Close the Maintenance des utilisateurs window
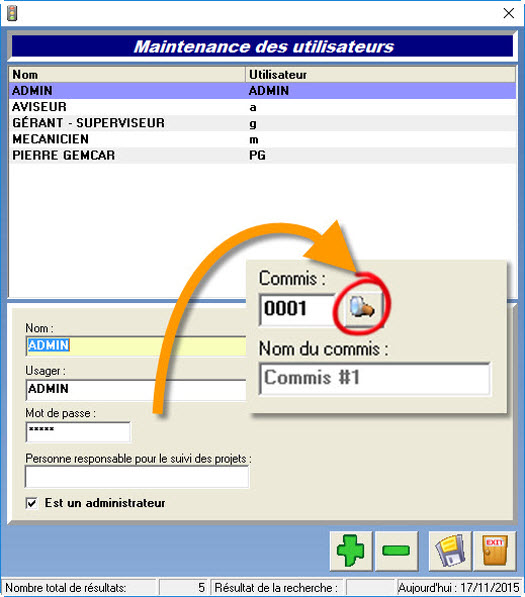 pos(509,13)
